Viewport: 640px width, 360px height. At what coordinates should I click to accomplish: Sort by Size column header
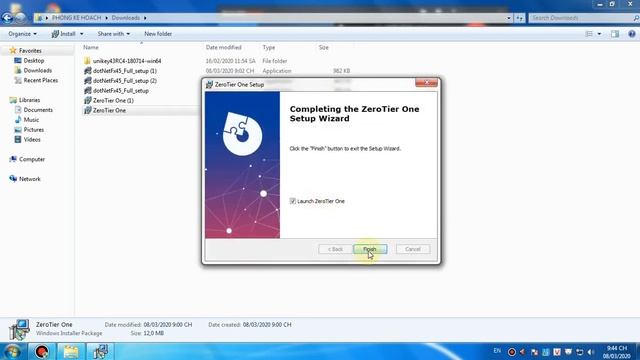[x=324, y=47]
